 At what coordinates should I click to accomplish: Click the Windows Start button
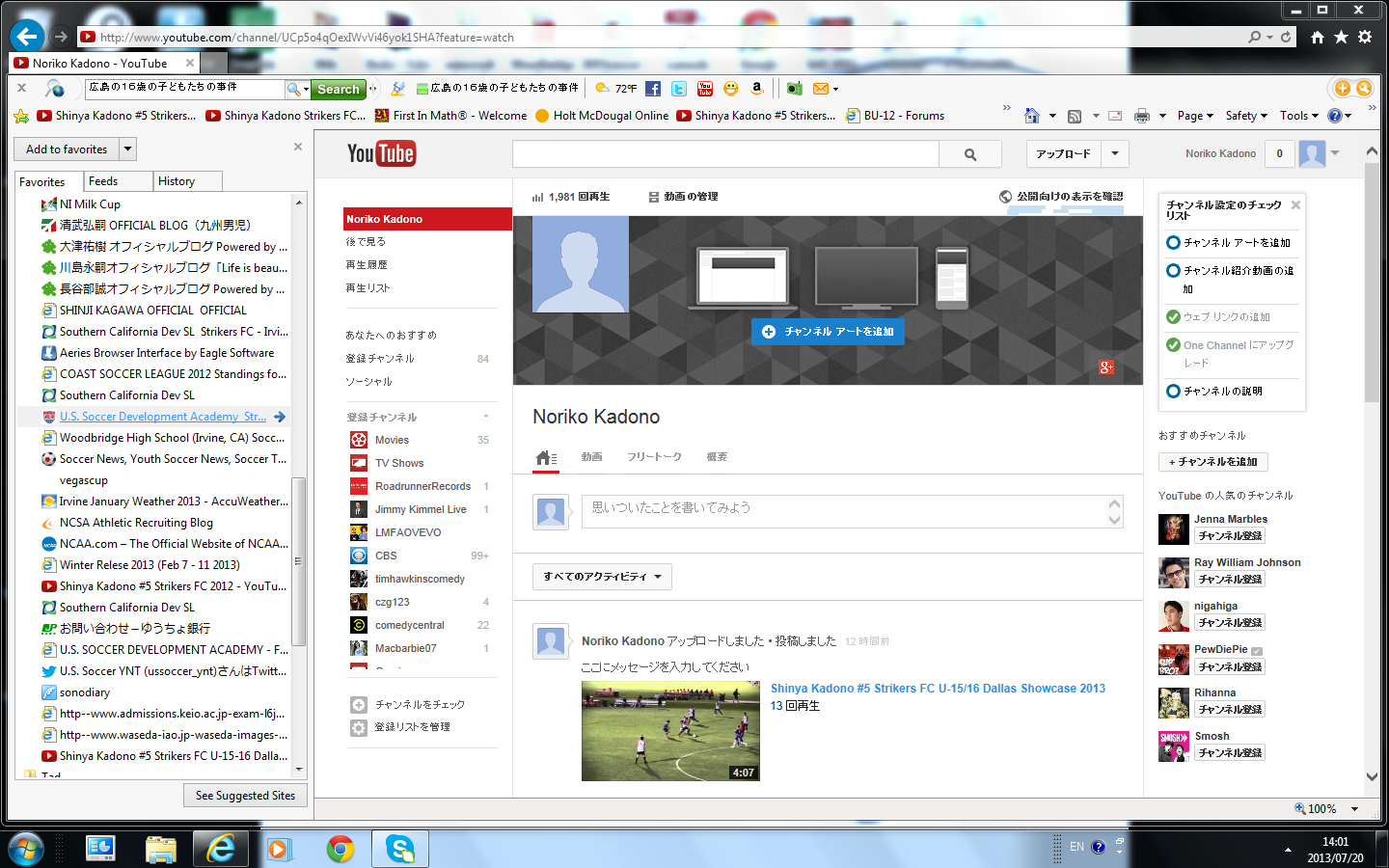point(26,849)
